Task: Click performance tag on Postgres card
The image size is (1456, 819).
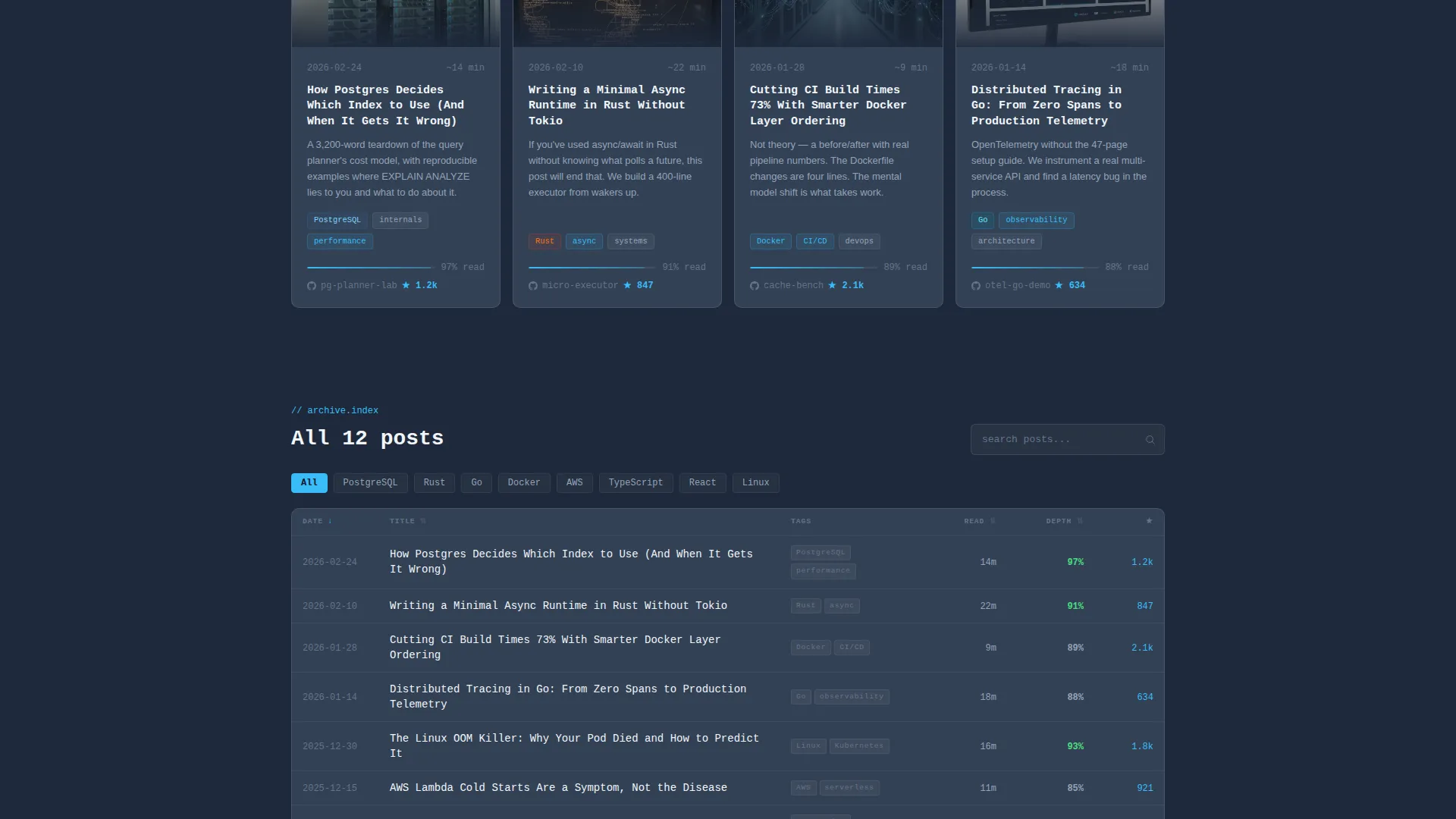Action: pos(340,242)
